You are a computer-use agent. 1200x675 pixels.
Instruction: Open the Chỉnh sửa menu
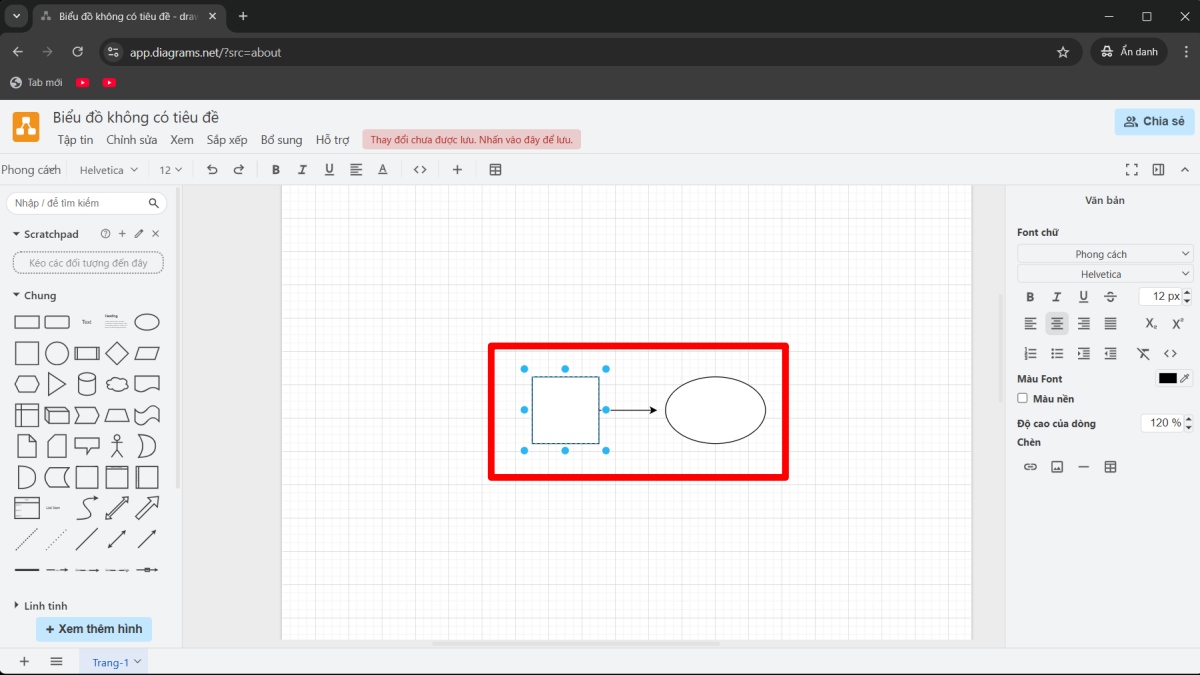pos(131,140)
